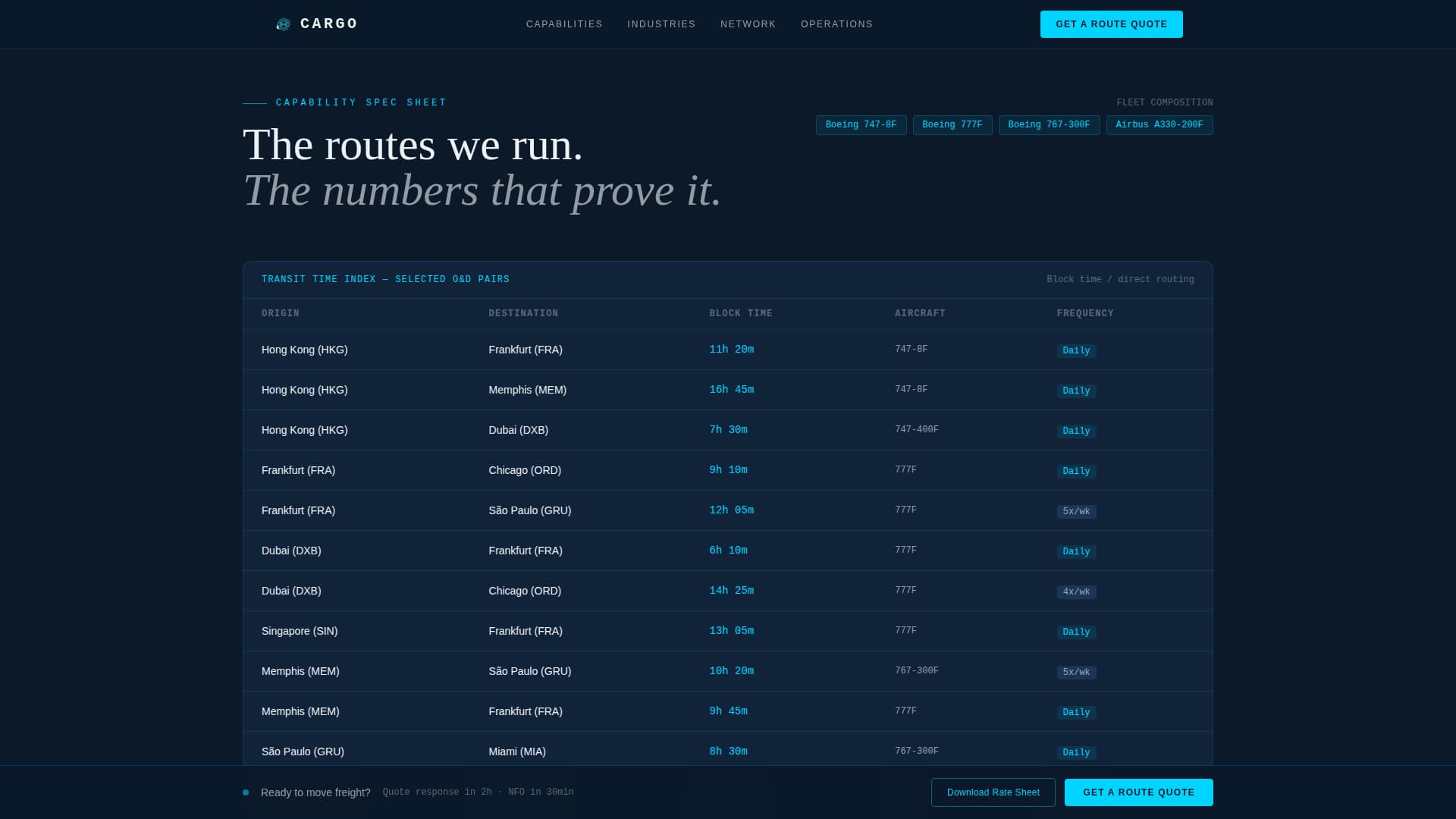Select the Boeing 747-8F fleet chip
Viewport: 1456px width, 819px height.
click(861, 124)
